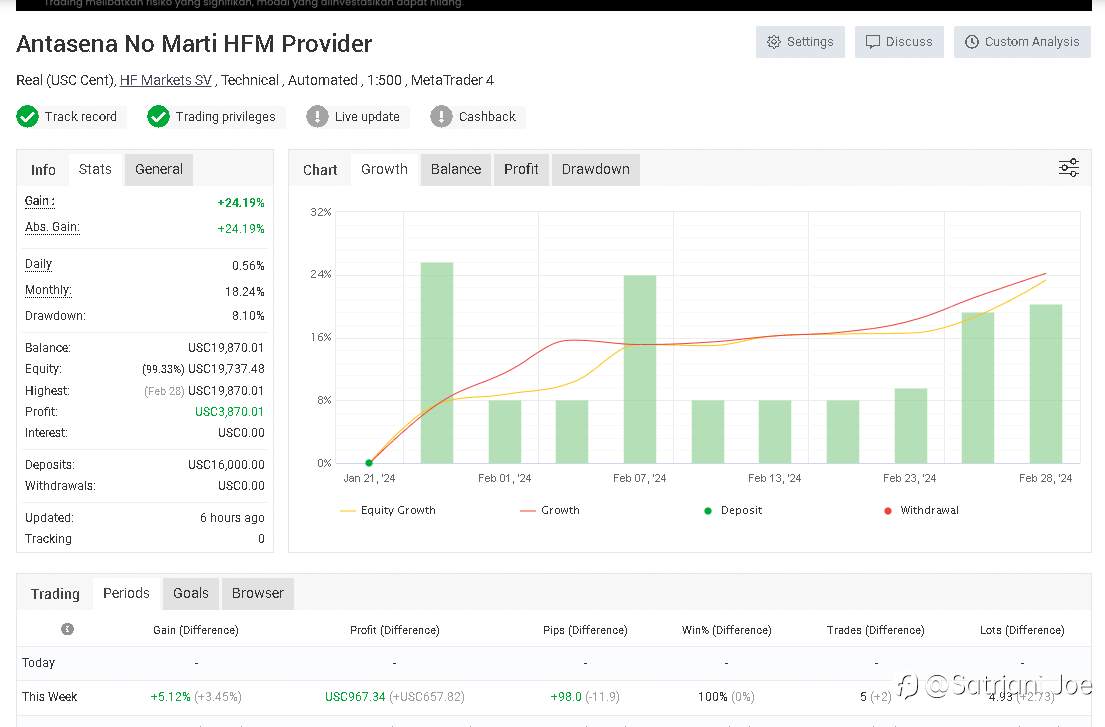Screen dimensions: 1105x727
Task: Click the Settings gear button
Action: click(800, 42)
